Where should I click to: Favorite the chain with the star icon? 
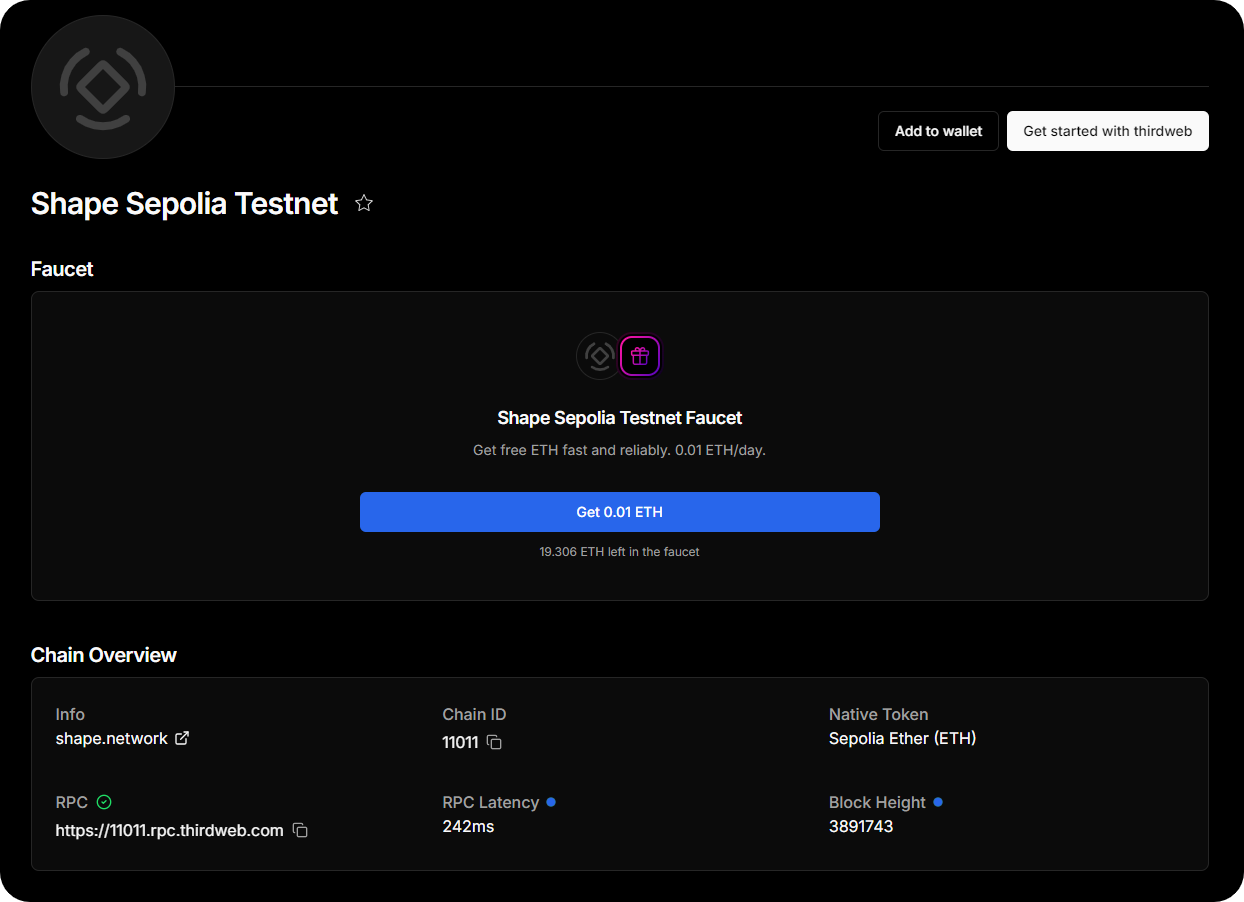point(364,204)
